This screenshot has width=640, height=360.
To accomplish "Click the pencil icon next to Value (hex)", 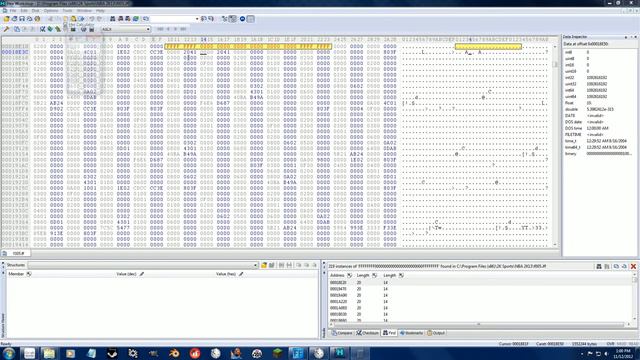I will pos(241,274).
